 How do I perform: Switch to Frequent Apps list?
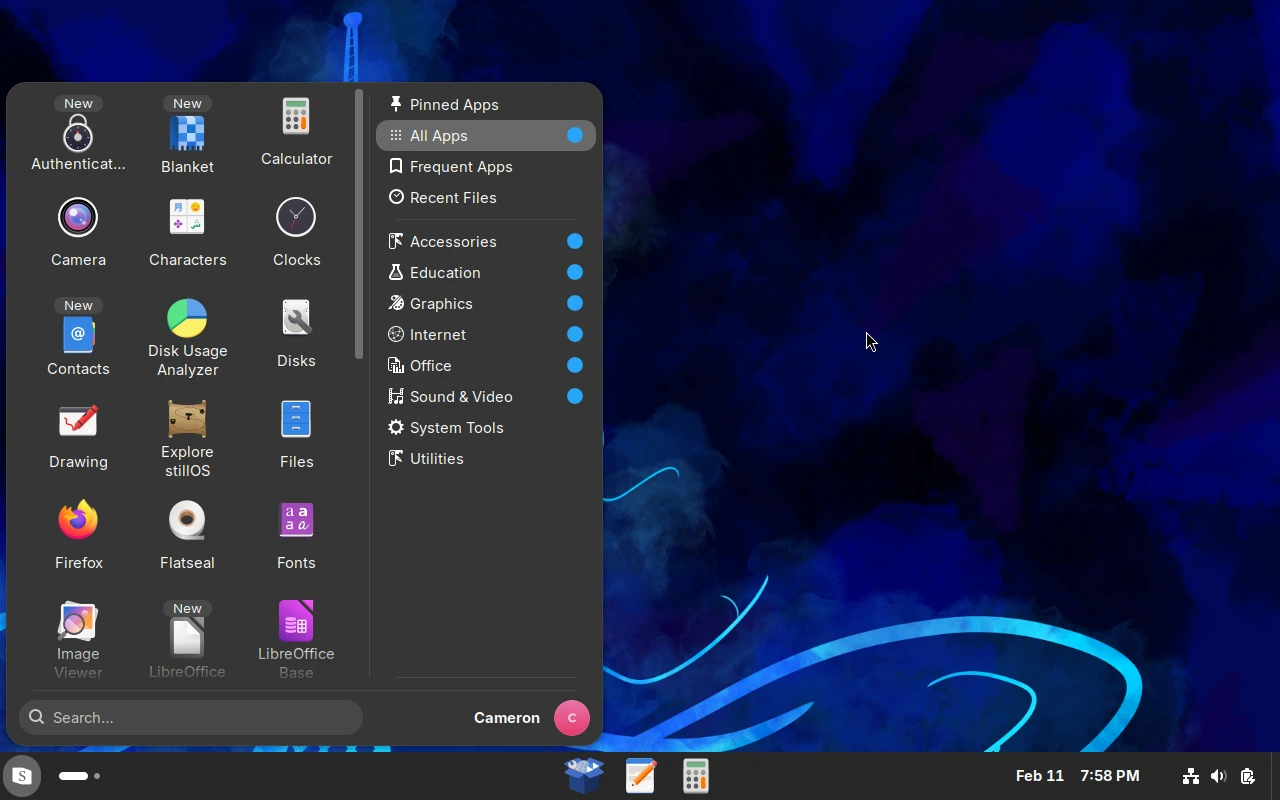point(460,166)
